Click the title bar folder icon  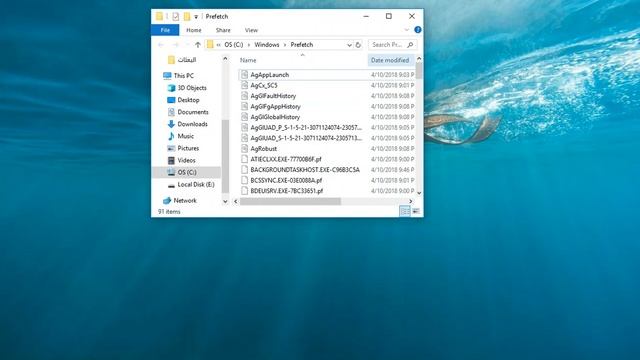[x=159, y=16]
